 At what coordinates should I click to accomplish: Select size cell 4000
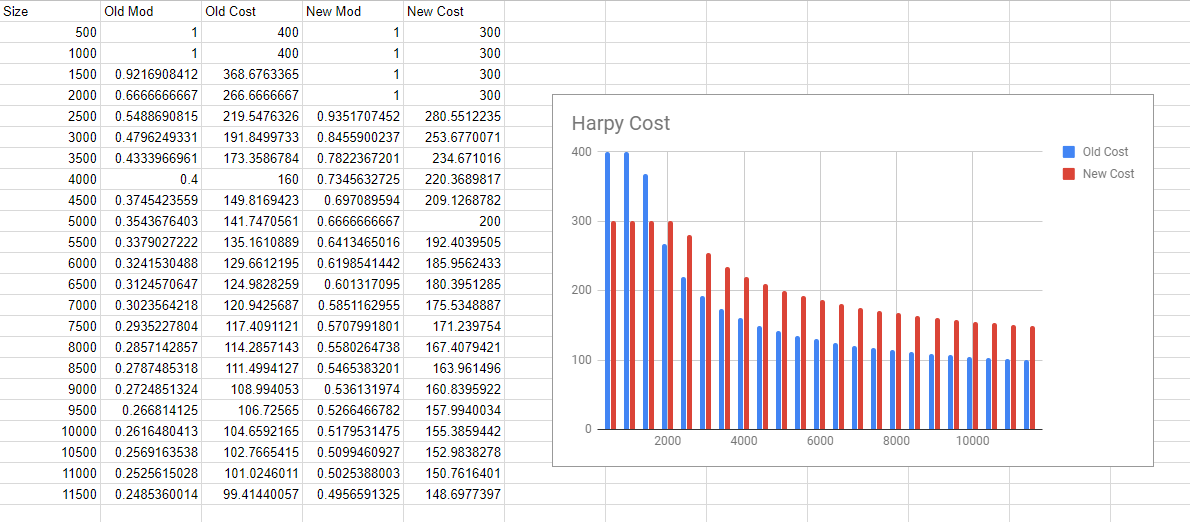pyautogui.click(x=50, y=180)
